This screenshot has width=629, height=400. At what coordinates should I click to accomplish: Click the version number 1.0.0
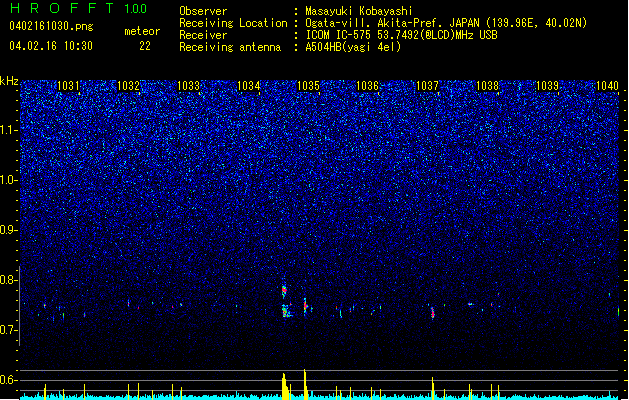(135, 9)
